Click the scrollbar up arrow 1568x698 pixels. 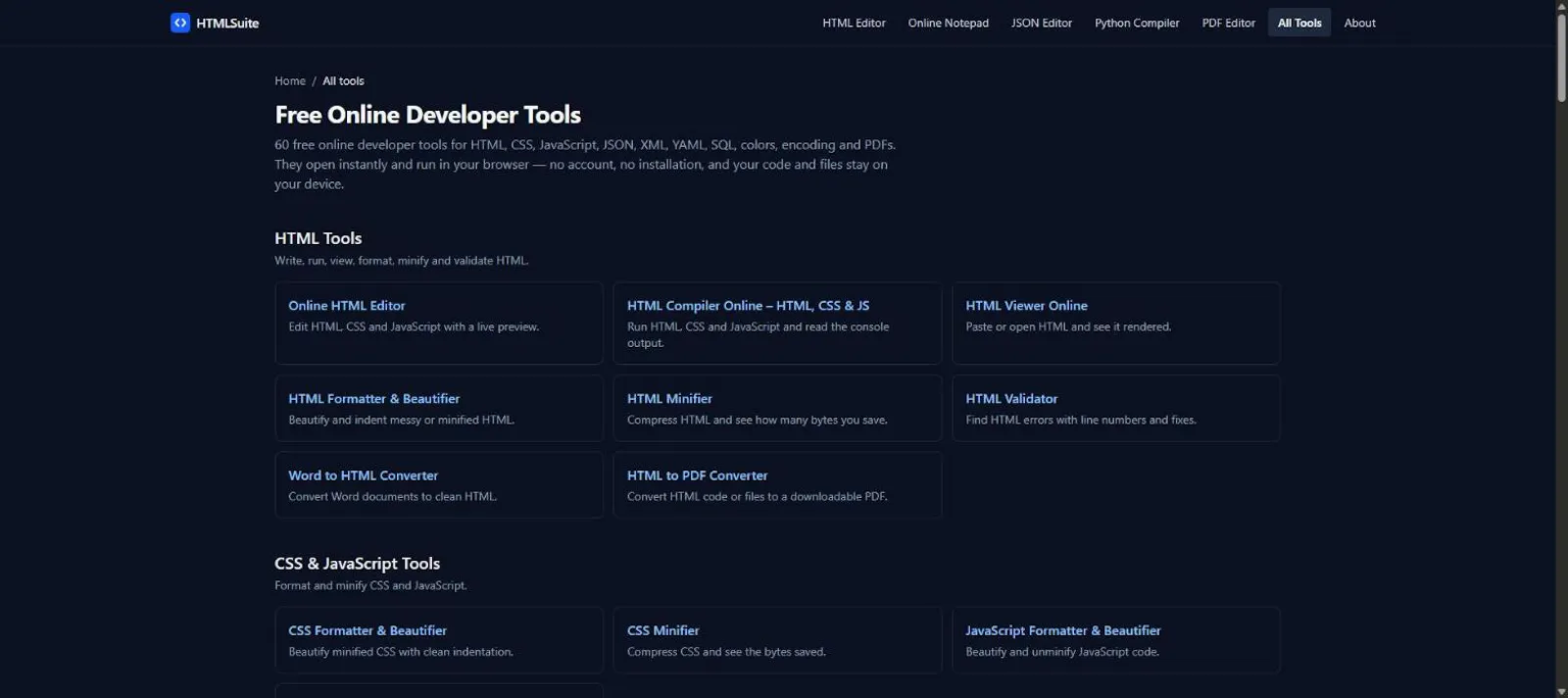(x=1561, y=6)
